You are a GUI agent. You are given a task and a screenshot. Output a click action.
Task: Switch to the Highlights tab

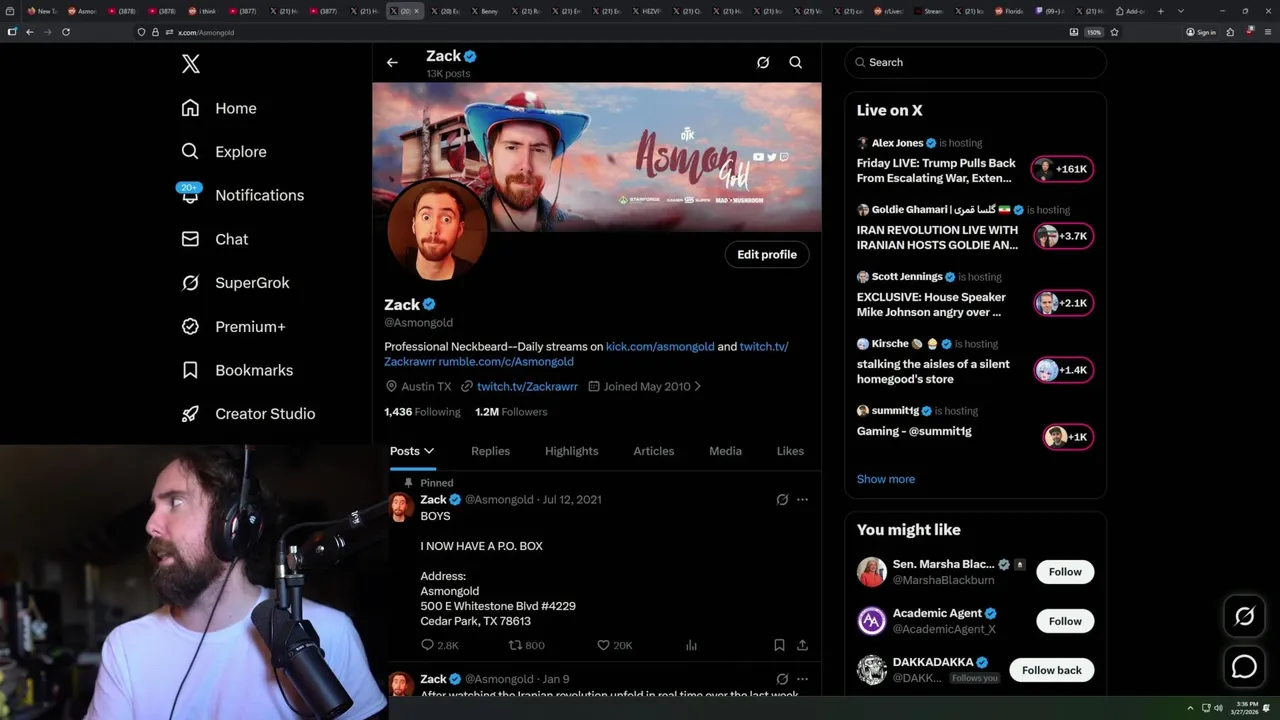(x=572, y=451)
